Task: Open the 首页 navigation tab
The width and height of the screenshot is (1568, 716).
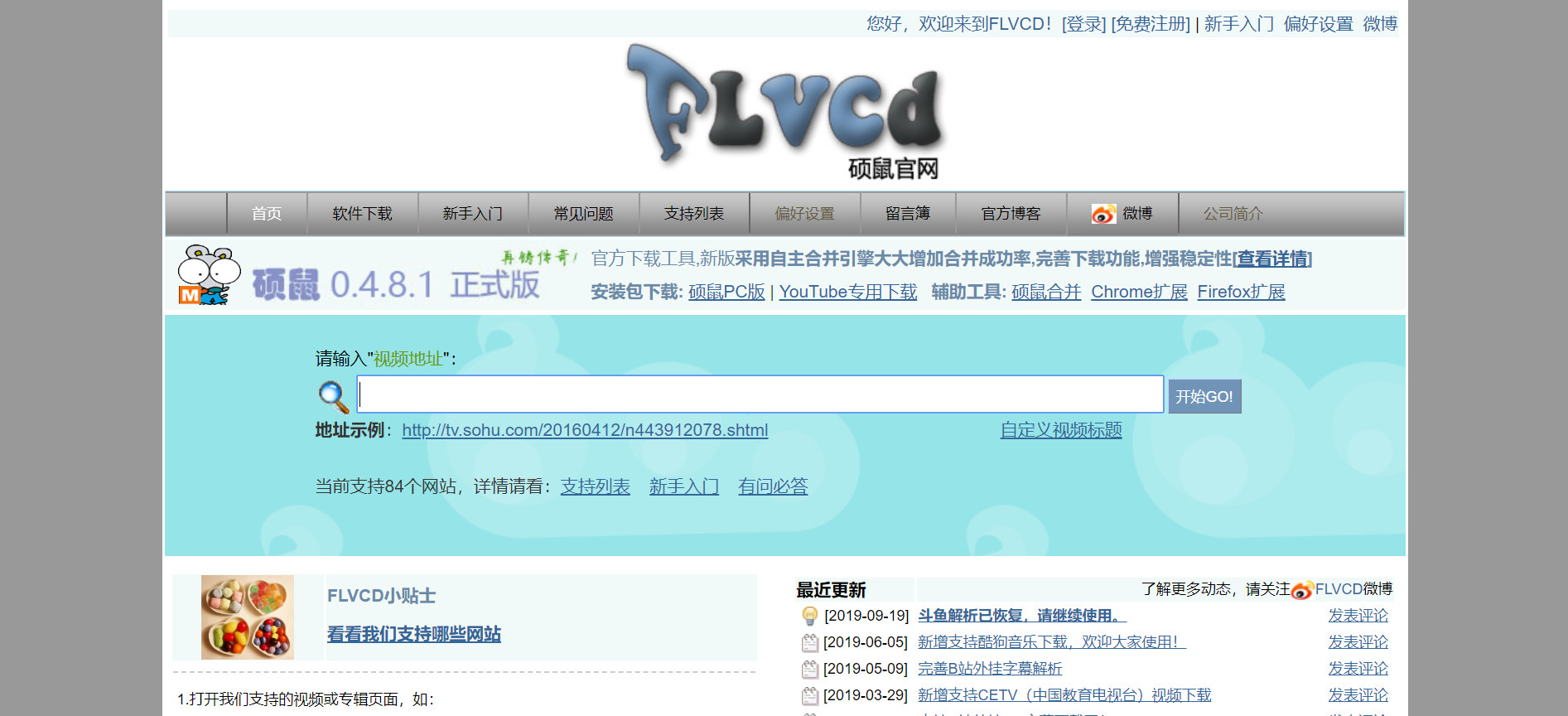Action: (x=267, y=214)
